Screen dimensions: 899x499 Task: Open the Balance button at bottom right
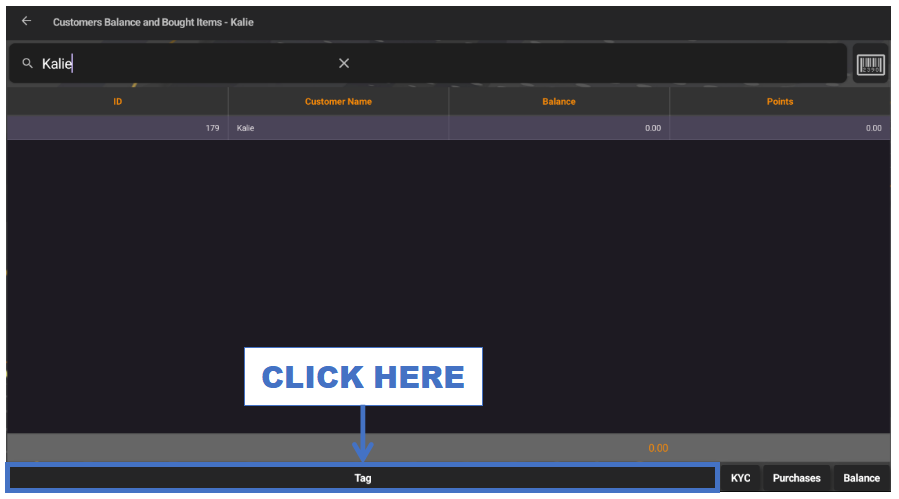click(861, 478)
